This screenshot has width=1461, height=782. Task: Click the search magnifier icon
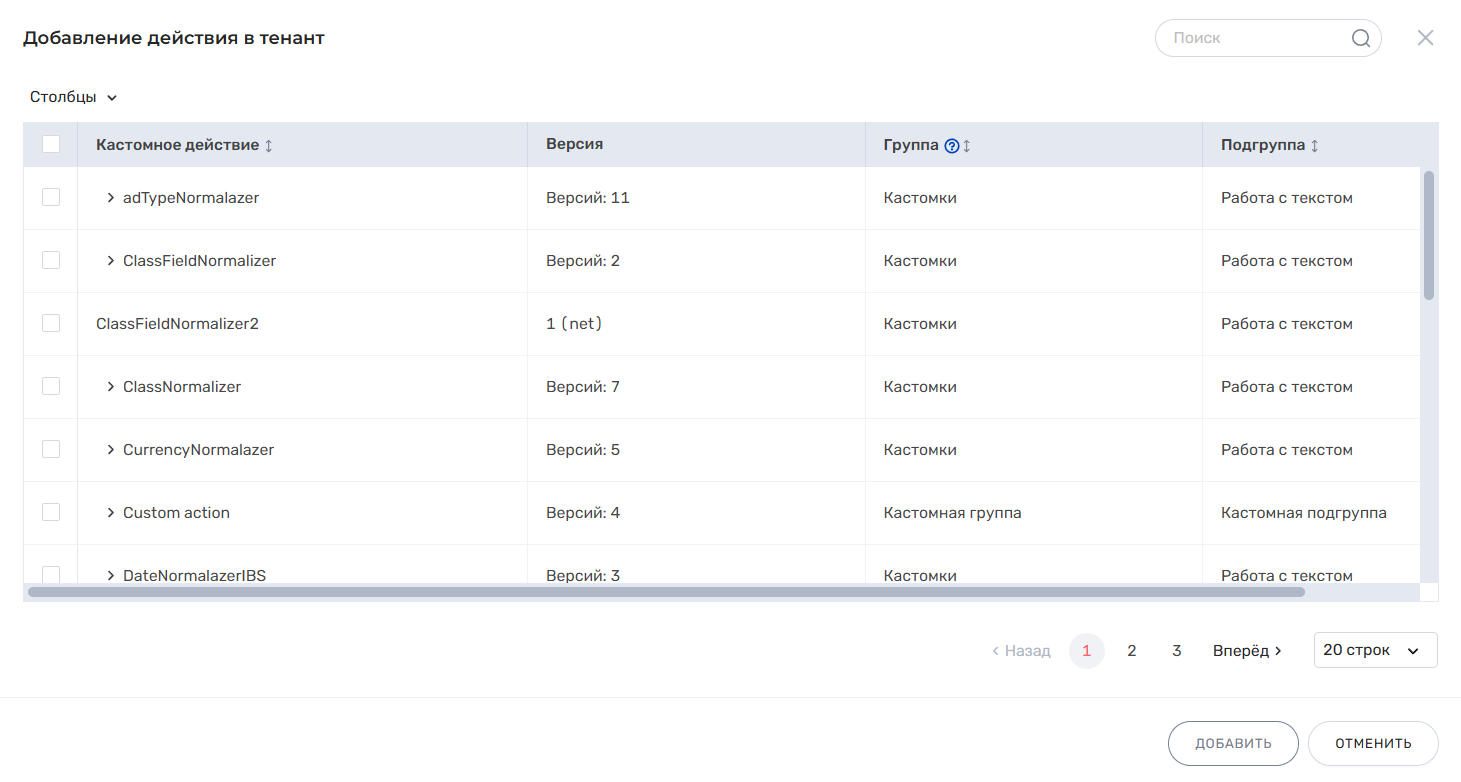pos(1361,38)
